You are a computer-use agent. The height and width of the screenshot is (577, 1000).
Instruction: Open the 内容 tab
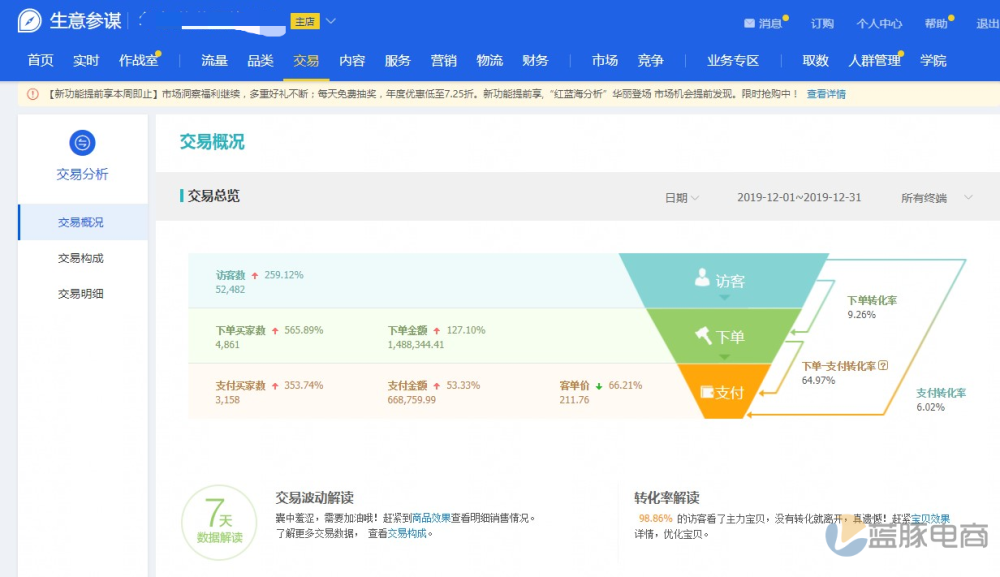pyautogui.click(x=352, y=61)
